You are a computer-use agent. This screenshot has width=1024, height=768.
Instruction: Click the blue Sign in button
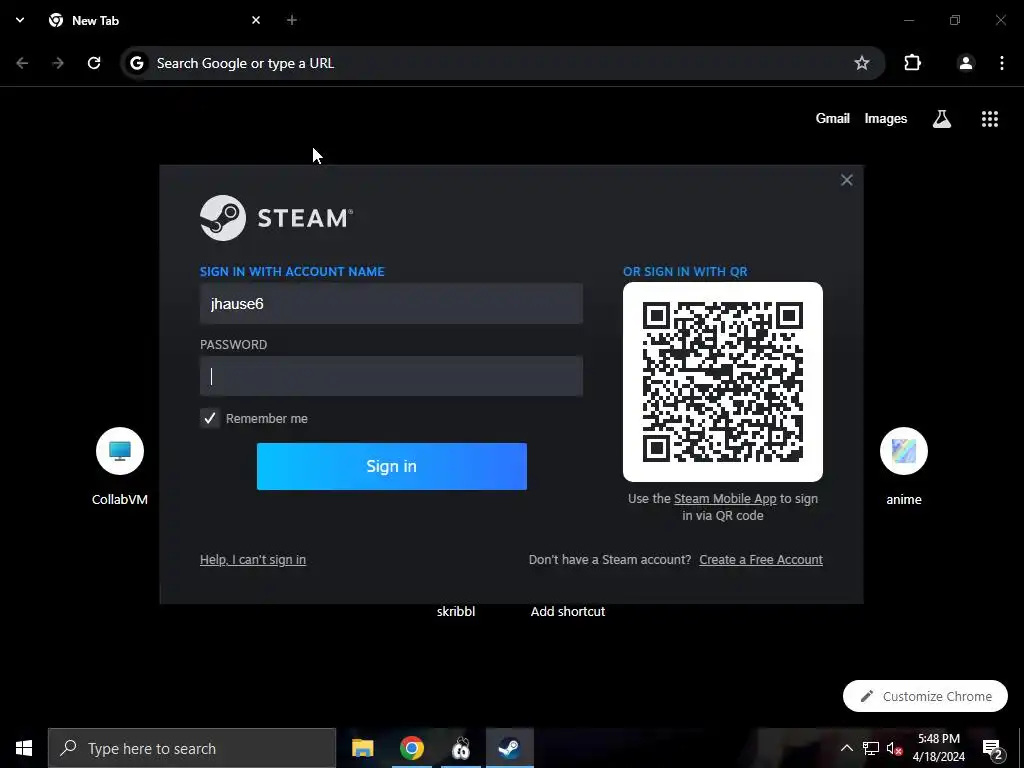[392, 466]
